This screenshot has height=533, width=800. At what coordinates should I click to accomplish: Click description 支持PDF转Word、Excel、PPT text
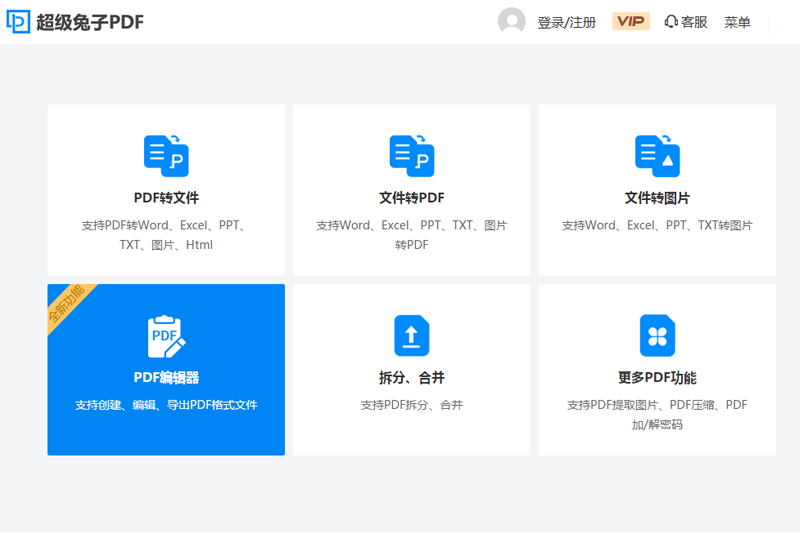click(x=163, y=235)
